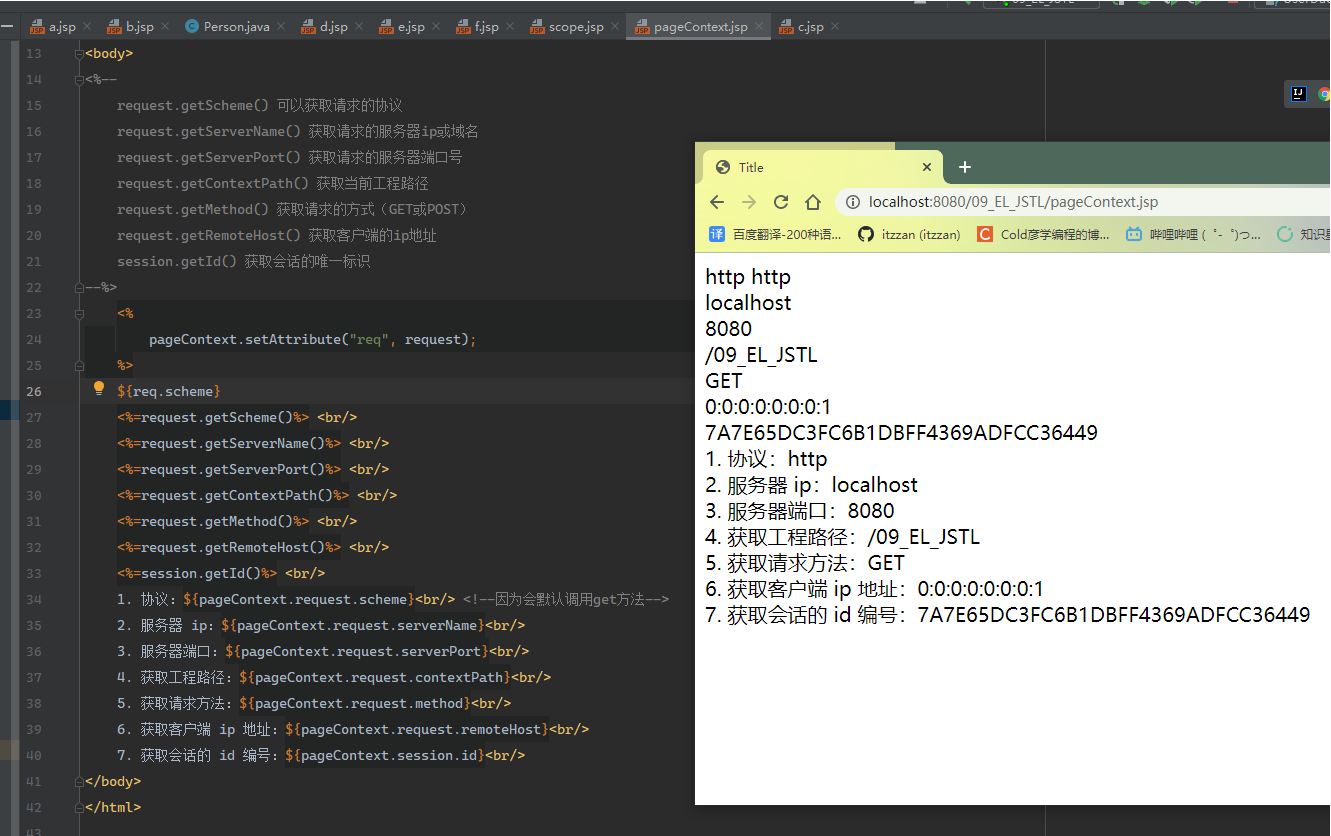The image size is (1331, 836).
Task: Switch to the scope.jsp tab
Action: pyautogui.click(x=576, y=27)
